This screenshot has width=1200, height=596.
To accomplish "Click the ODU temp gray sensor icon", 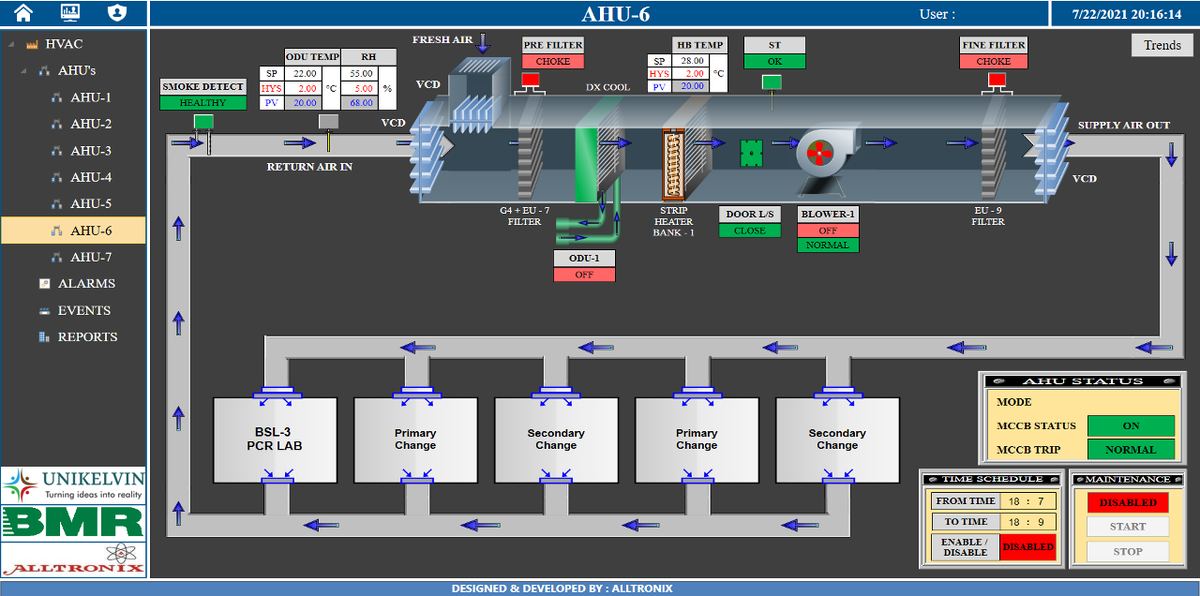I will click(328, 122).
